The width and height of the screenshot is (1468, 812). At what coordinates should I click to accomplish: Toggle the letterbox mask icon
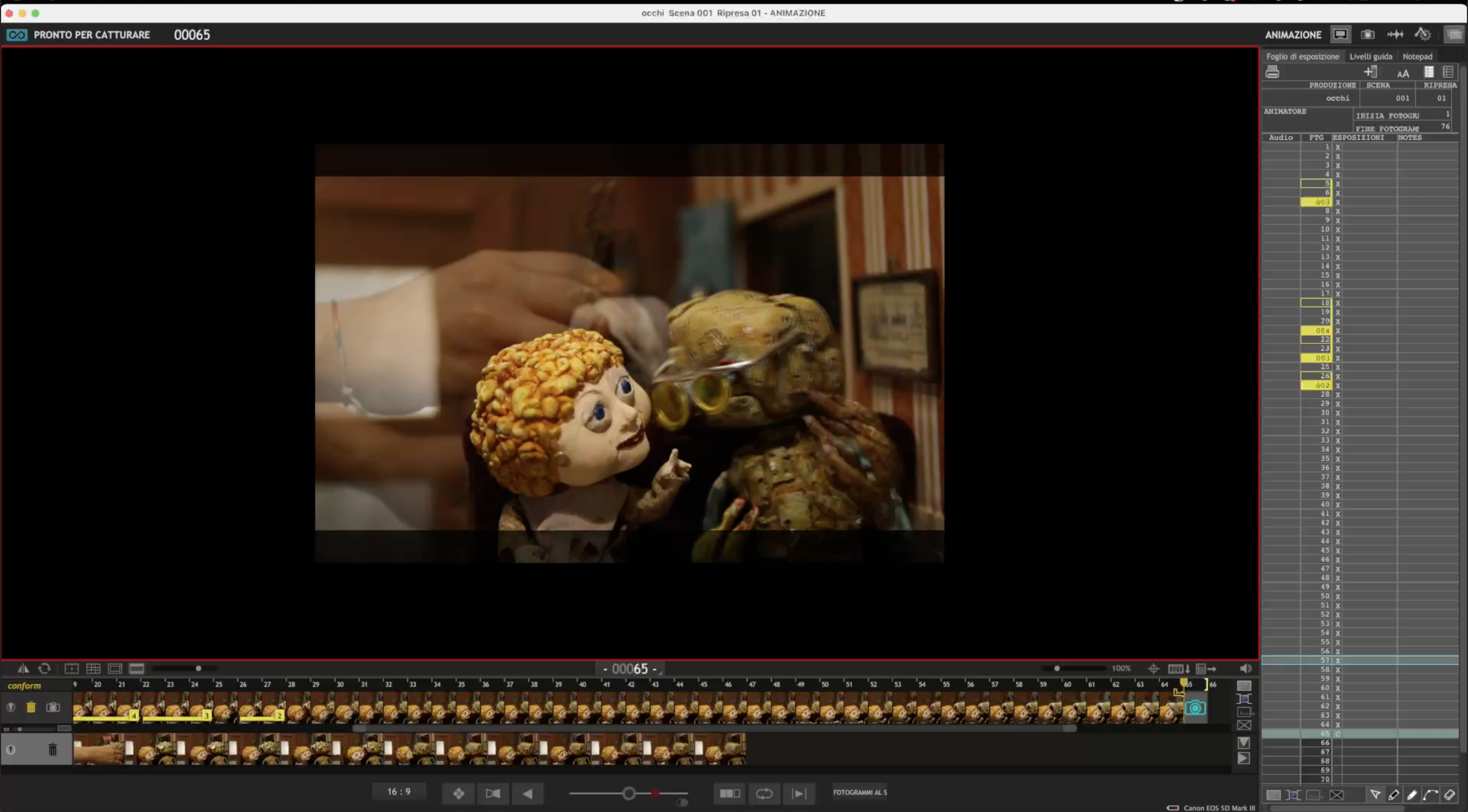(x=136, y=668)
